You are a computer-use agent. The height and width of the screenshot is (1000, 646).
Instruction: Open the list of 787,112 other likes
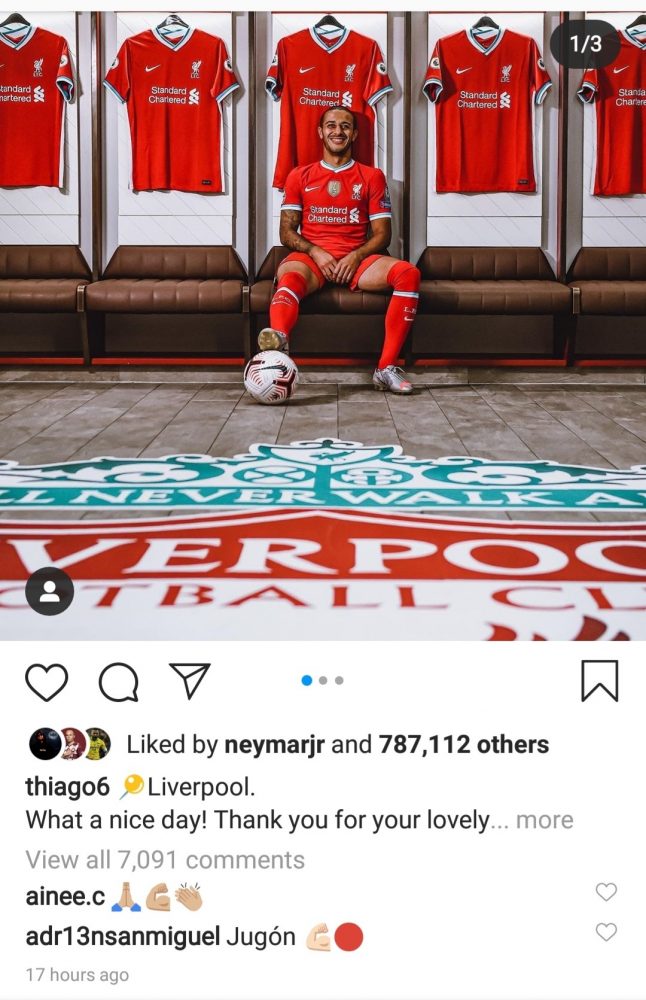pyautogui.click(x=464, y=744)
